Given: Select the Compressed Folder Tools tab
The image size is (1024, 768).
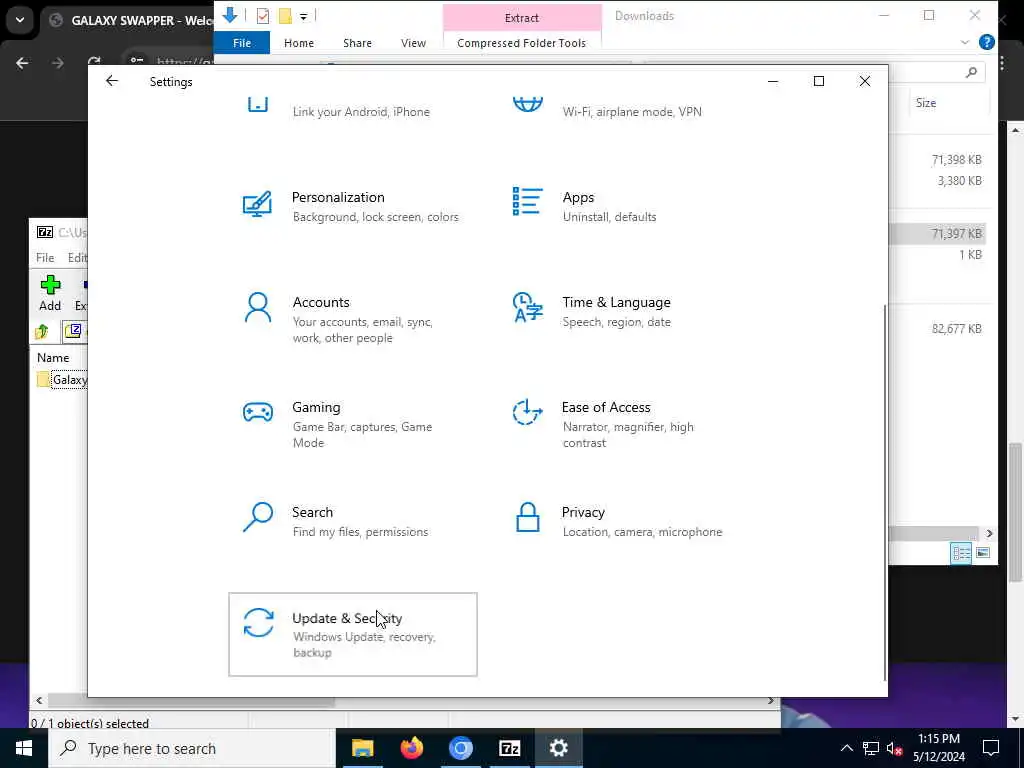Looking at the screenshot, I should tap(521, 43).
